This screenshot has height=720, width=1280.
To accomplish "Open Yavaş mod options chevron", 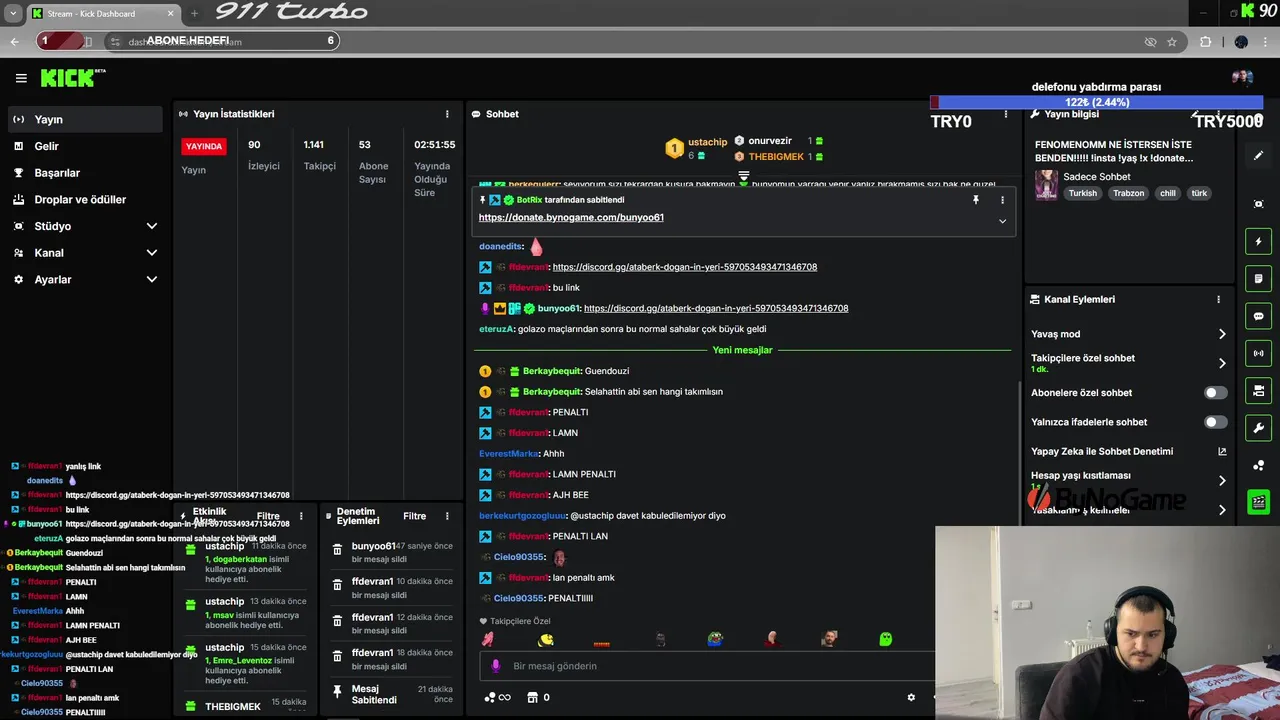I will 1222,334.
